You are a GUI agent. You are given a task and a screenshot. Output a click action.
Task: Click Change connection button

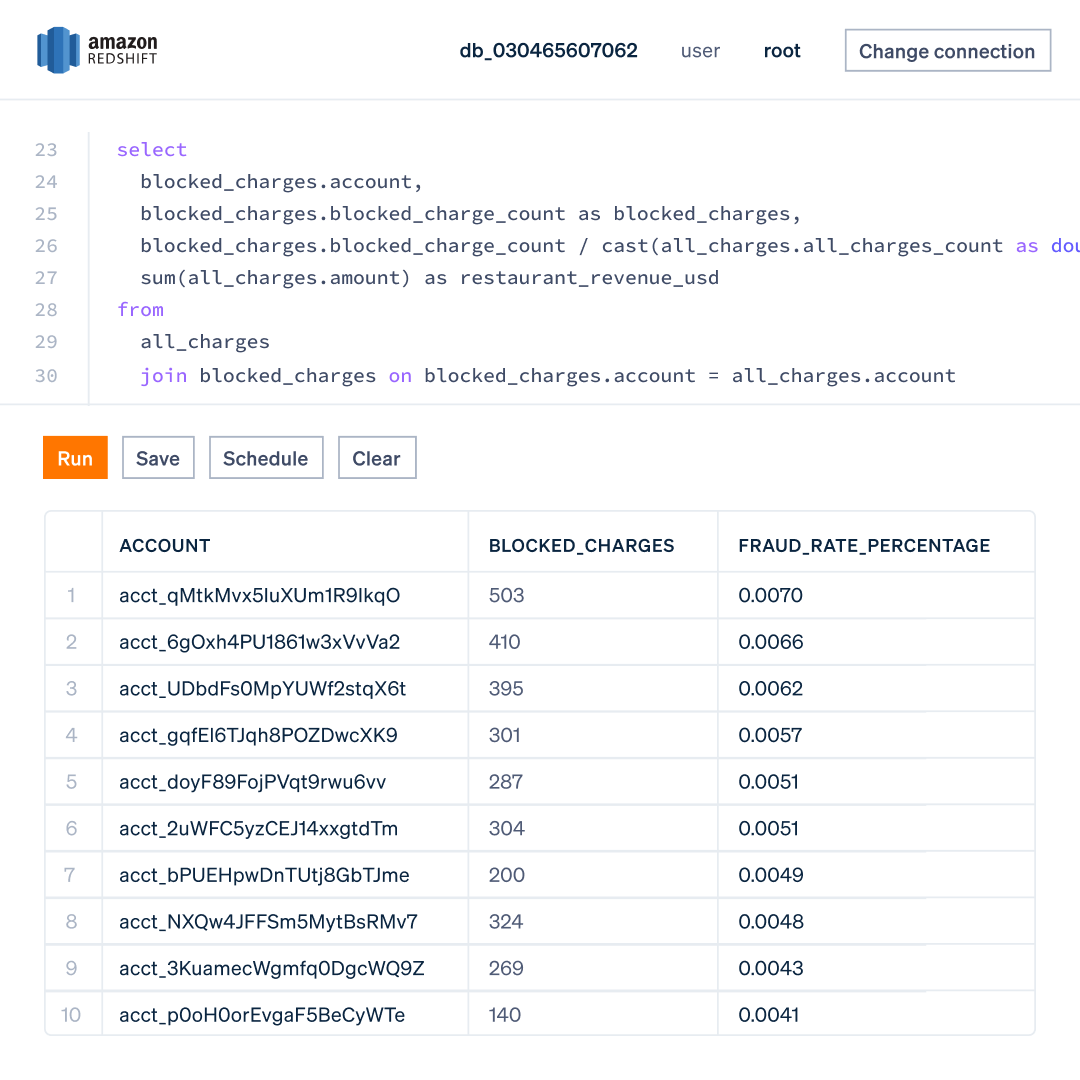pos(947,50)
